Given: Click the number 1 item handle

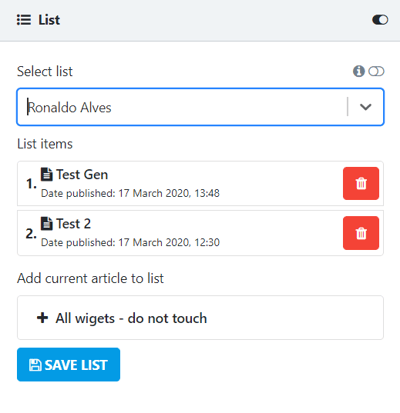Looking at the screenshot, I should click(x=31, y=184).
